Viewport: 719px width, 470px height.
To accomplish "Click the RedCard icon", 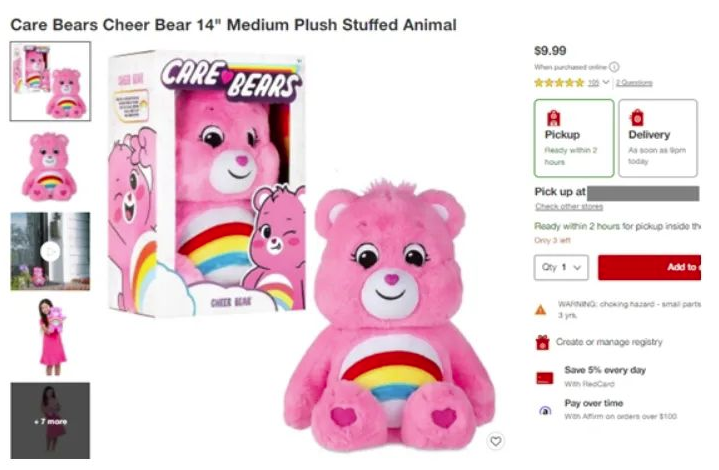I will point(543,377).
